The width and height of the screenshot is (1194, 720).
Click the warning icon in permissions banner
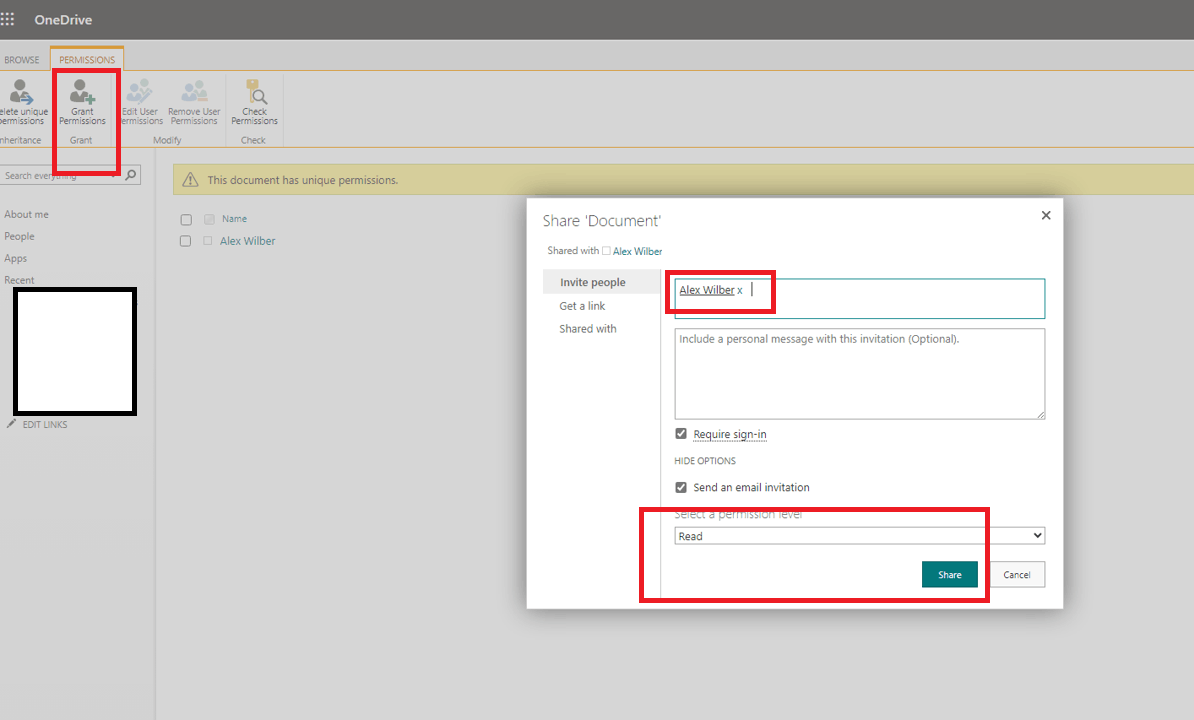[190, 180]
